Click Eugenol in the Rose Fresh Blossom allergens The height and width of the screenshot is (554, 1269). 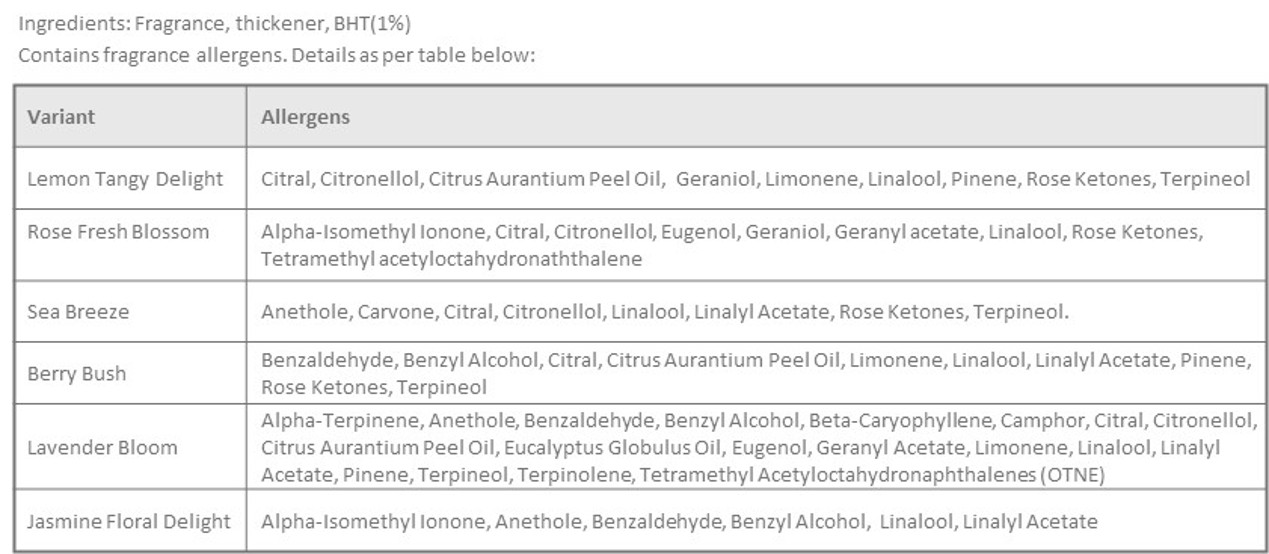coord(697,232)
